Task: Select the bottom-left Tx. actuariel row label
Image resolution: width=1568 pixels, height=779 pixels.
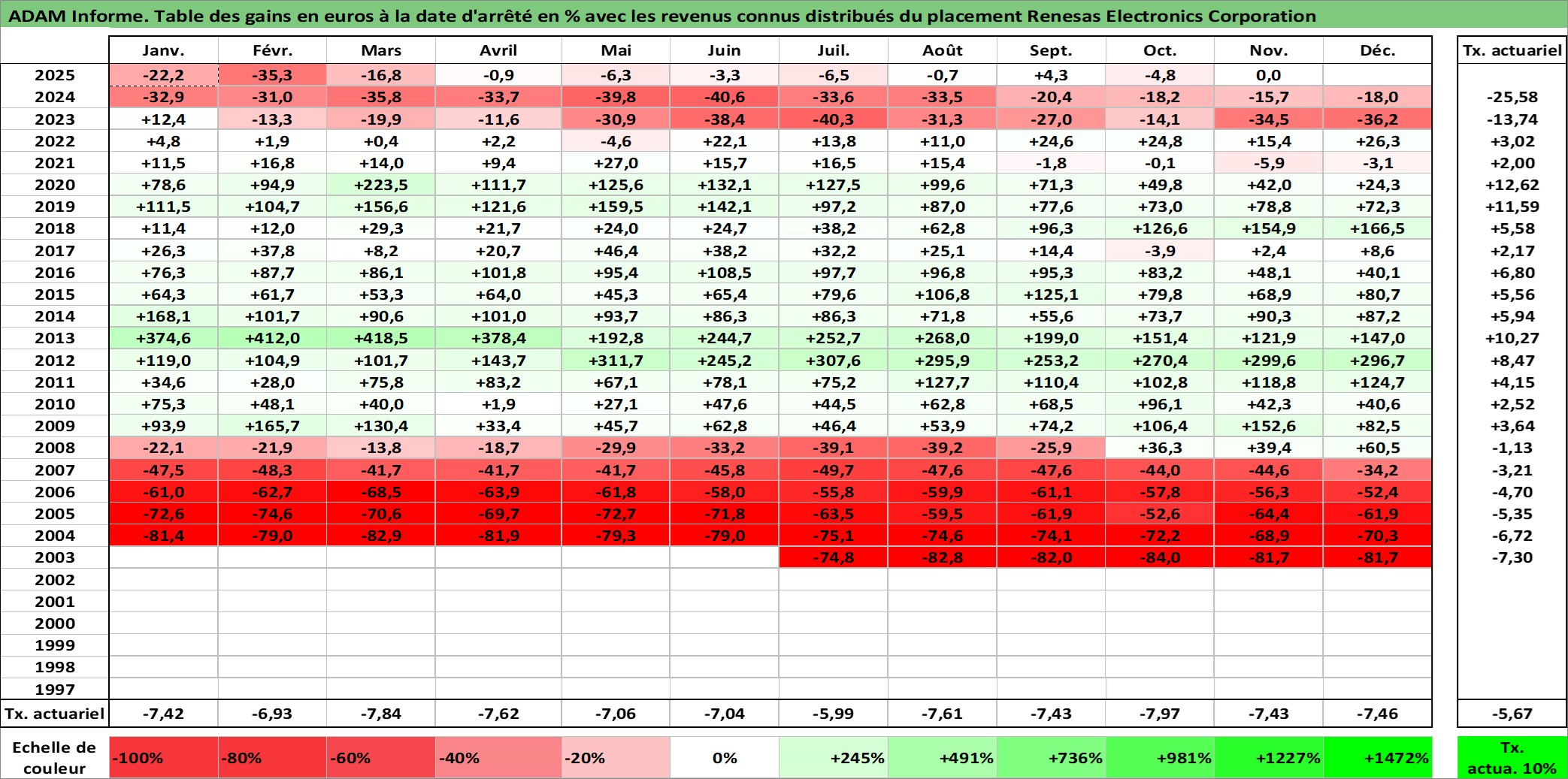Action: coord(55,714)
